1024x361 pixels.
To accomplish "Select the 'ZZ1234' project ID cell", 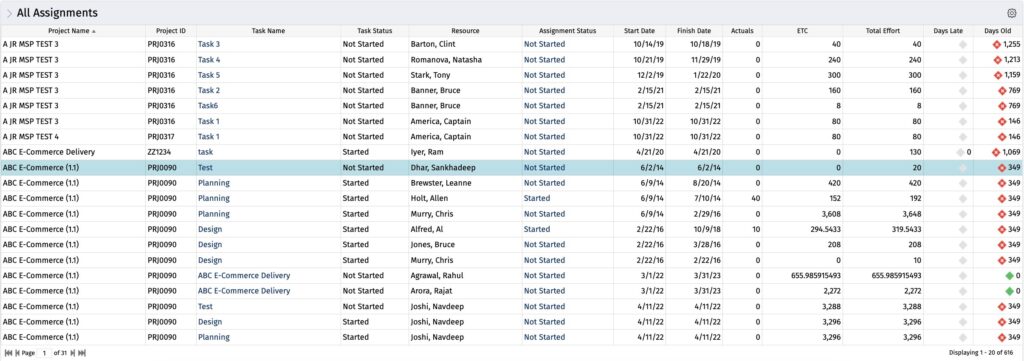I will point(171,152).
